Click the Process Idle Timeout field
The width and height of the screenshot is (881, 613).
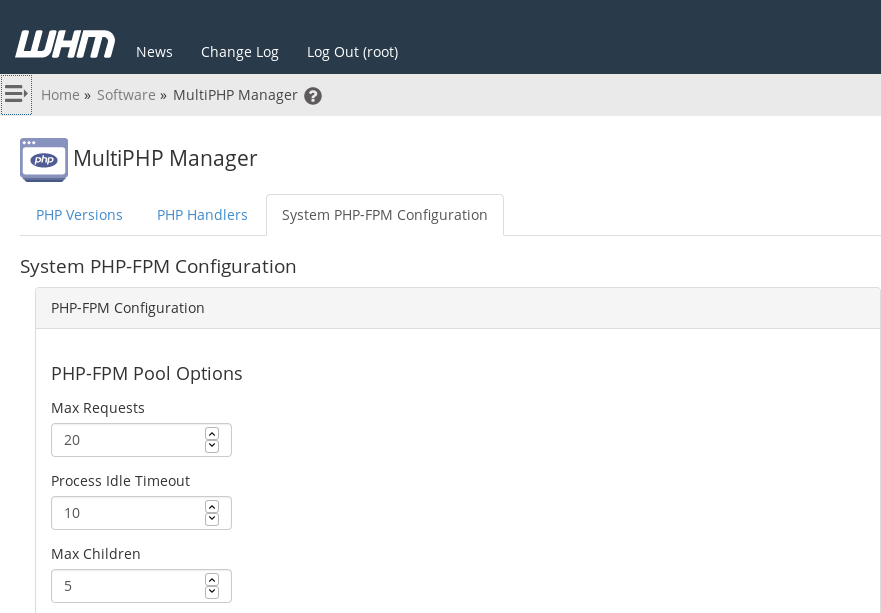[141, 513]
